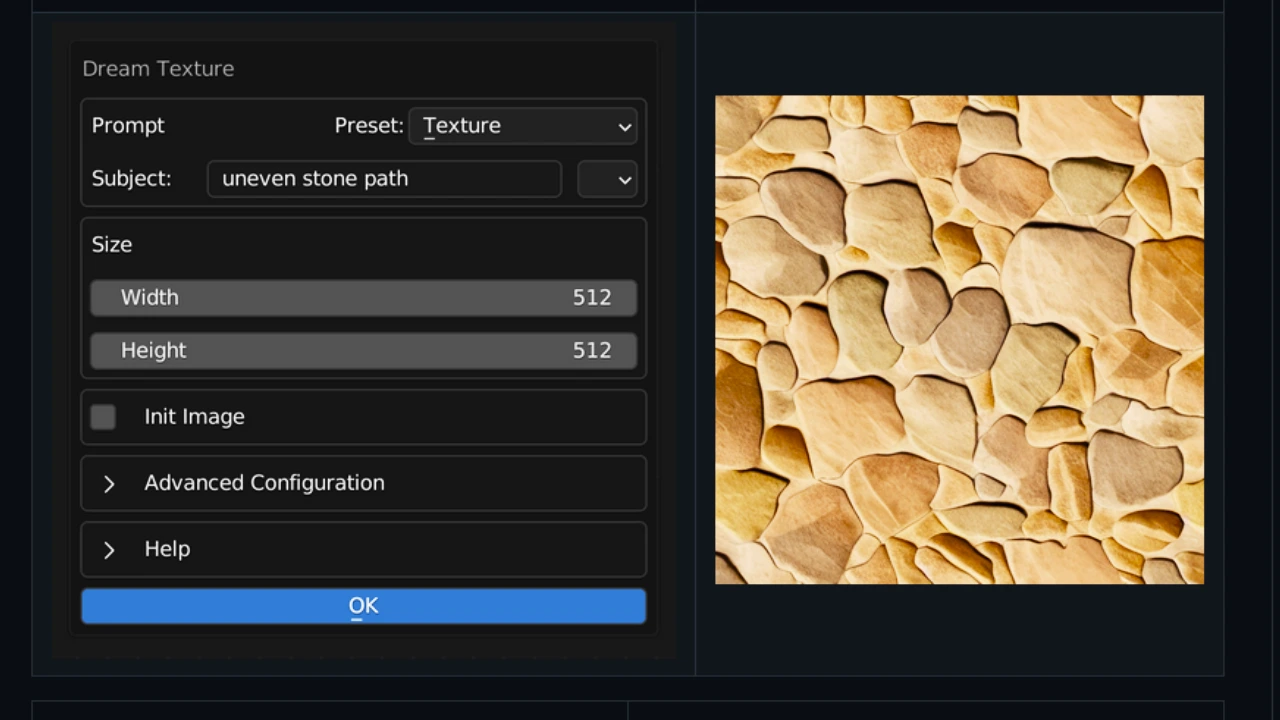Open the subject history dropdown arrow
Viewport: 1280px width, 720px height.
607,178
